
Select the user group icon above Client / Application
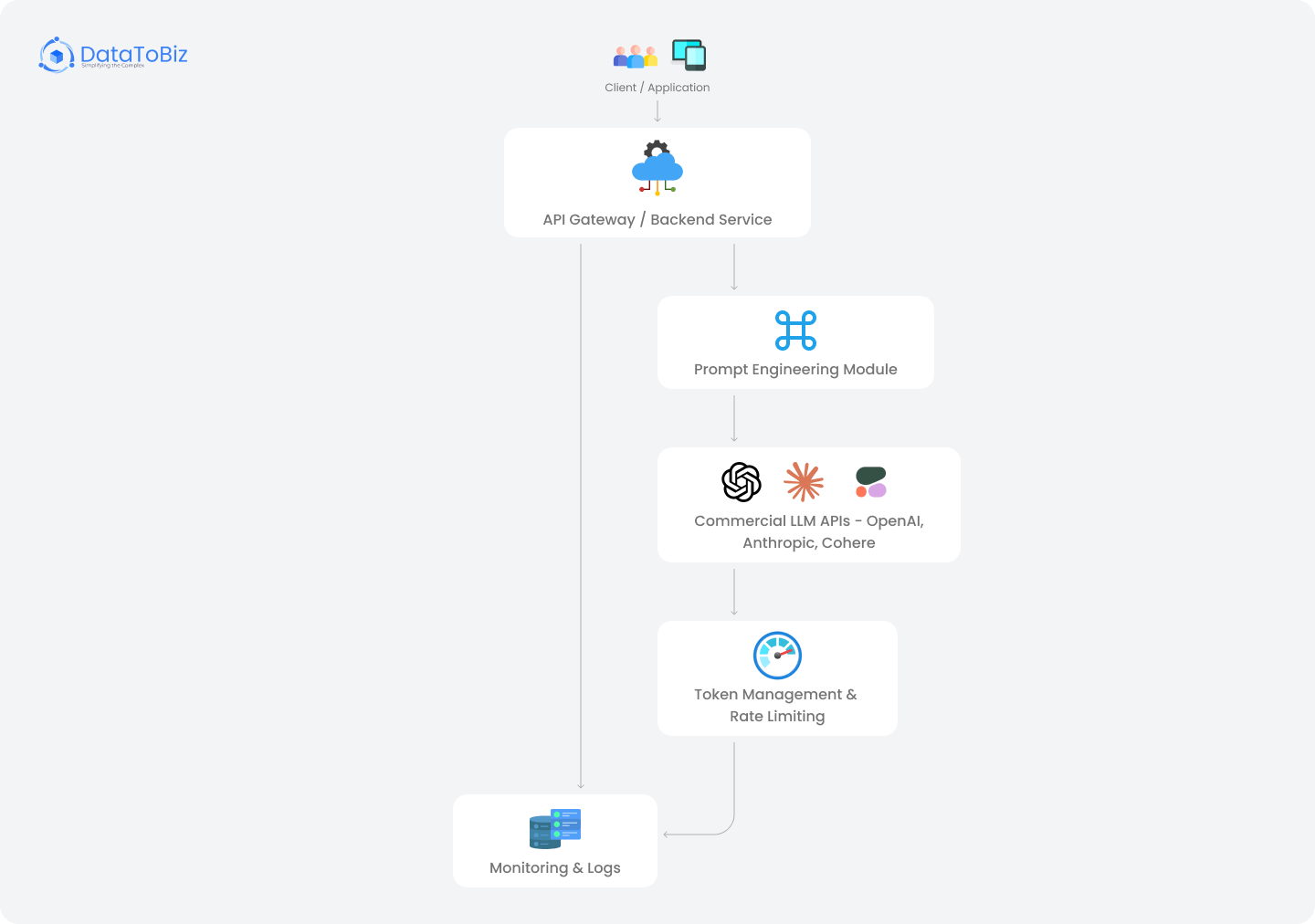pos(634,57)
